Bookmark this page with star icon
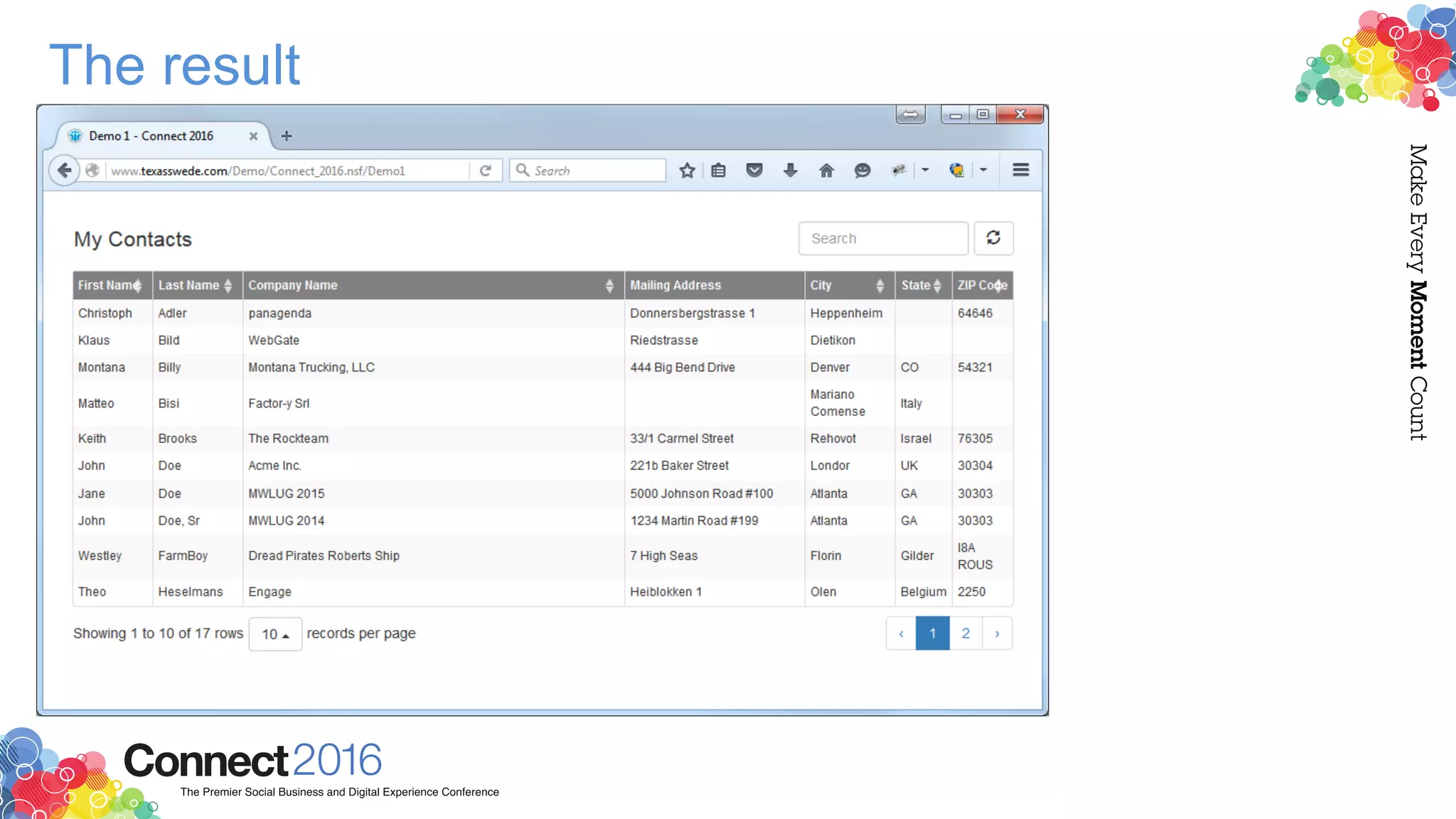This screenshot has height=819, width=1456. [687, 171]
